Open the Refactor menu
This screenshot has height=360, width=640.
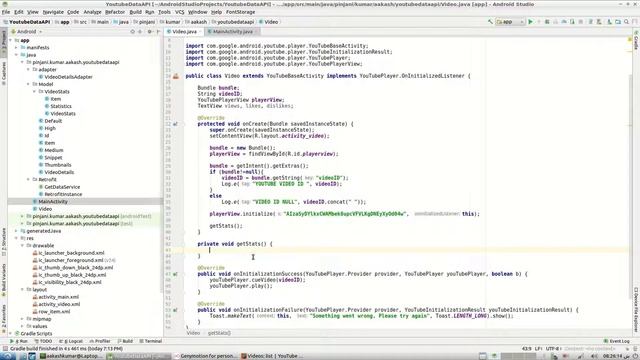click(115, 12)
